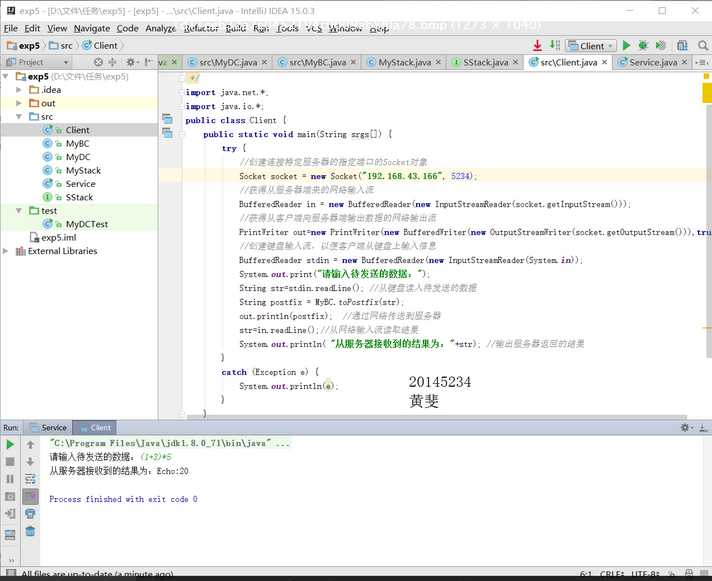The height and width of the screenshot is (581, 712).
Task: Show the hidden editor tabs list
Action: pyautogui.click(x=702, y=62)
